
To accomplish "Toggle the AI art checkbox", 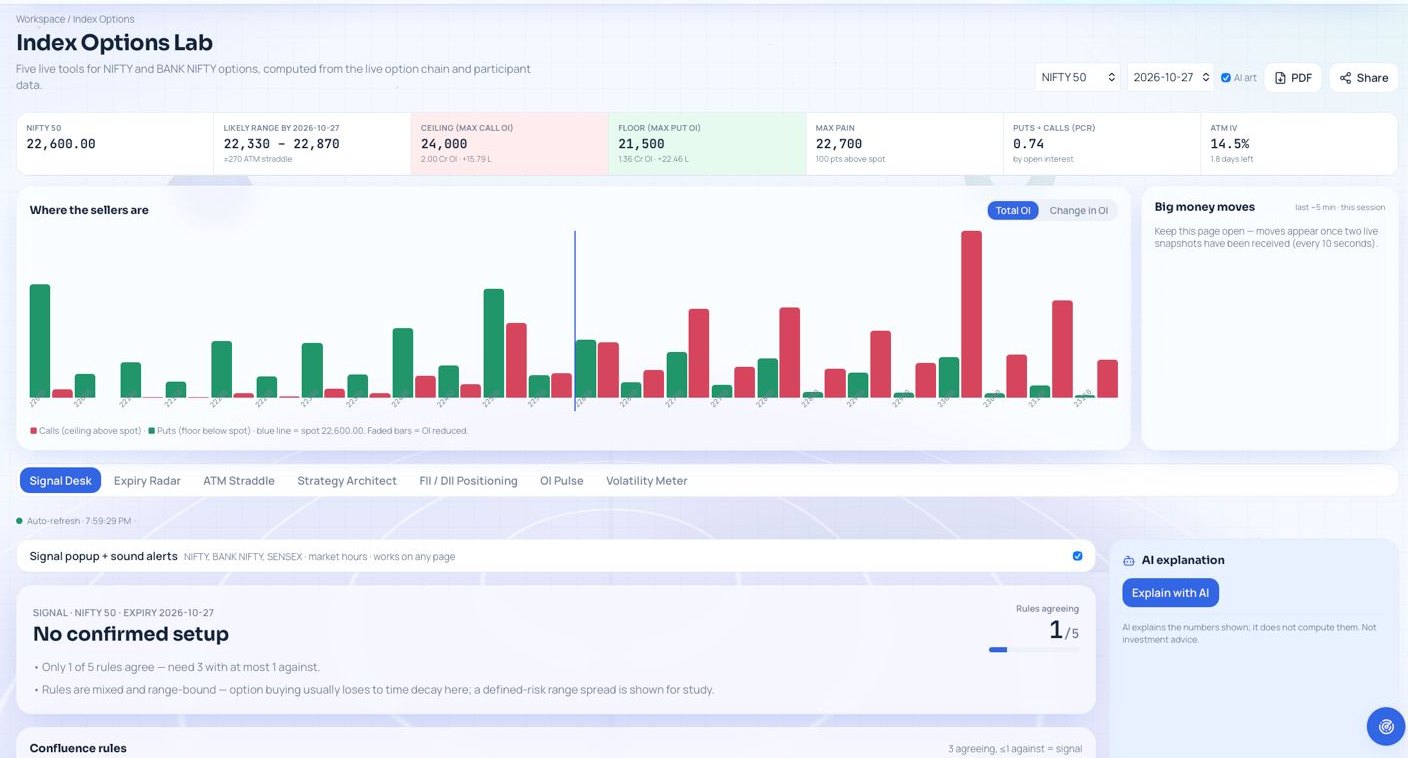I will (x=1226, y=78).
